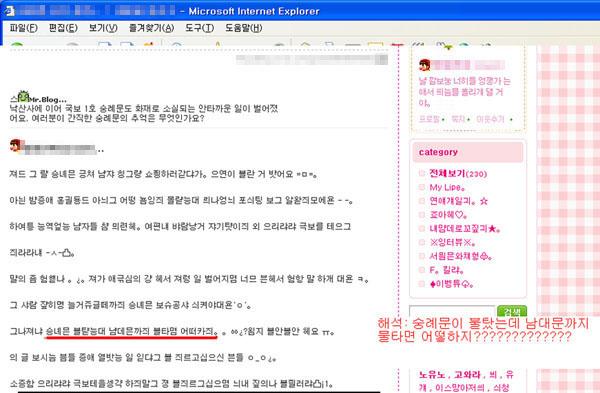Open the 프로필 profile link
The height and width of the screenshot is (393, 600).
coord(429,119)
